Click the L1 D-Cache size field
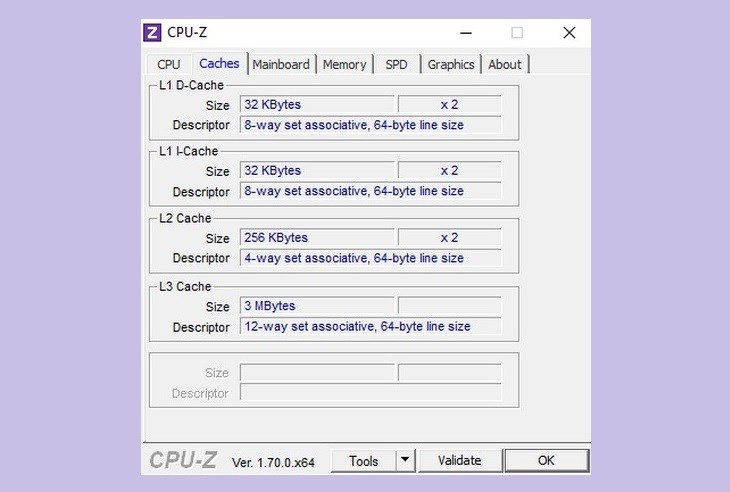The image size is (730, 492). coord(317,105)
